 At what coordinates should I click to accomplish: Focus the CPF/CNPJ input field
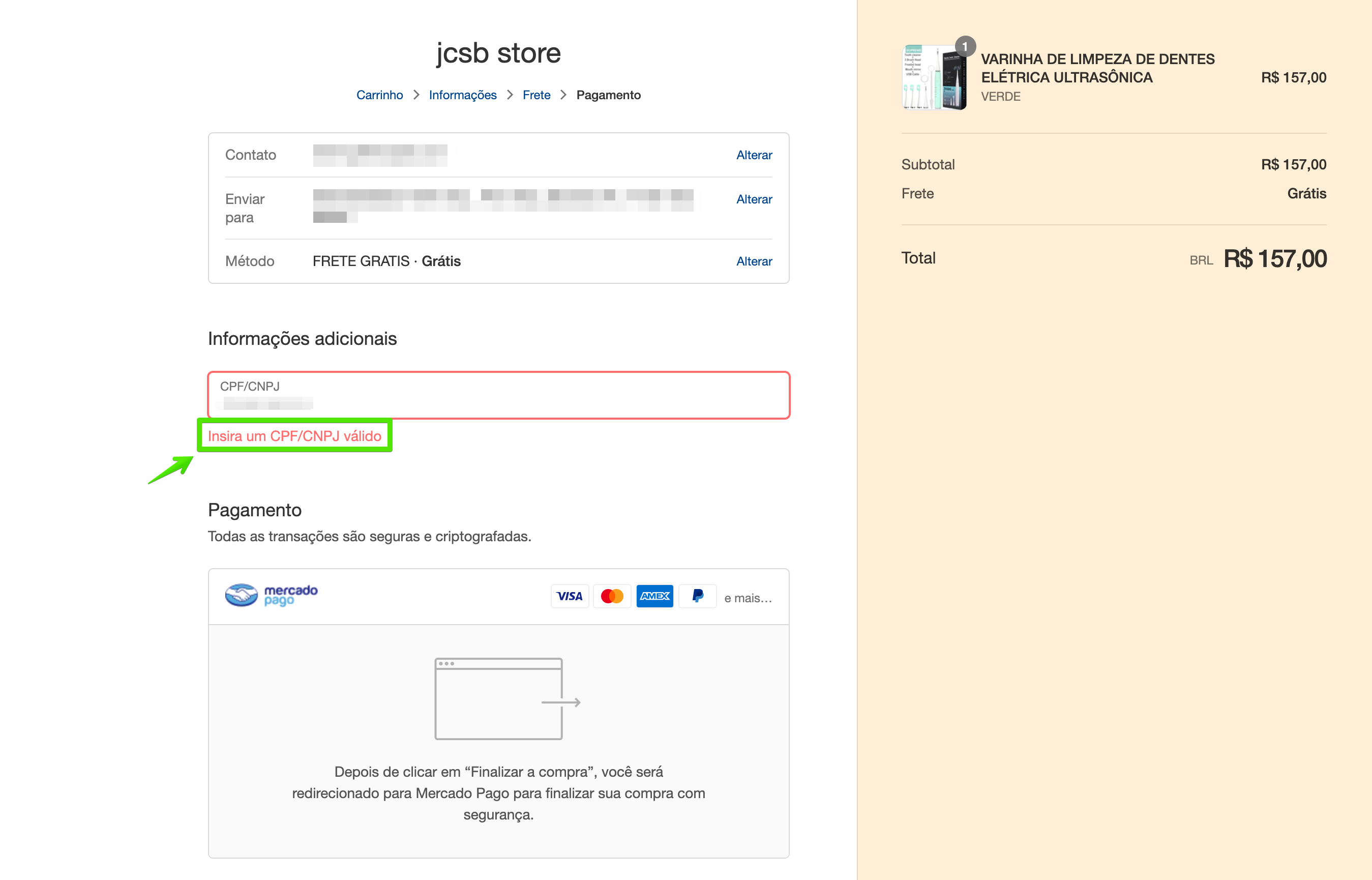coord(498,396)
